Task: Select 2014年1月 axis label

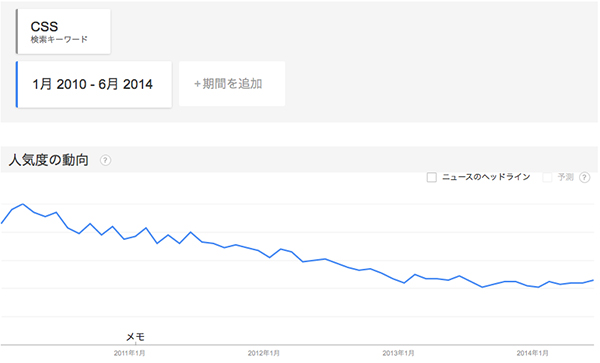Action: [533, 353]
